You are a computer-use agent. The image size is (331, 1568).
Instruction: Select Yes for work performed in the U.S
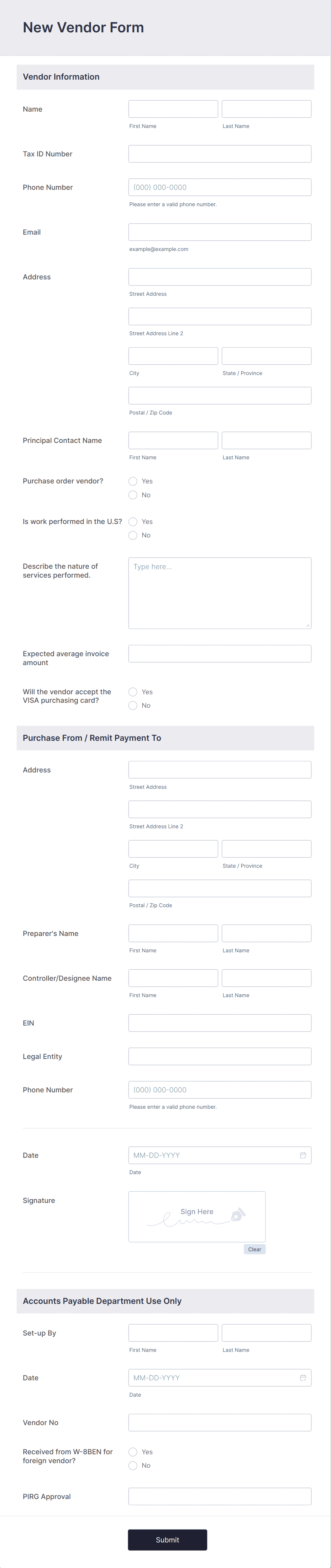pos(133,521)
